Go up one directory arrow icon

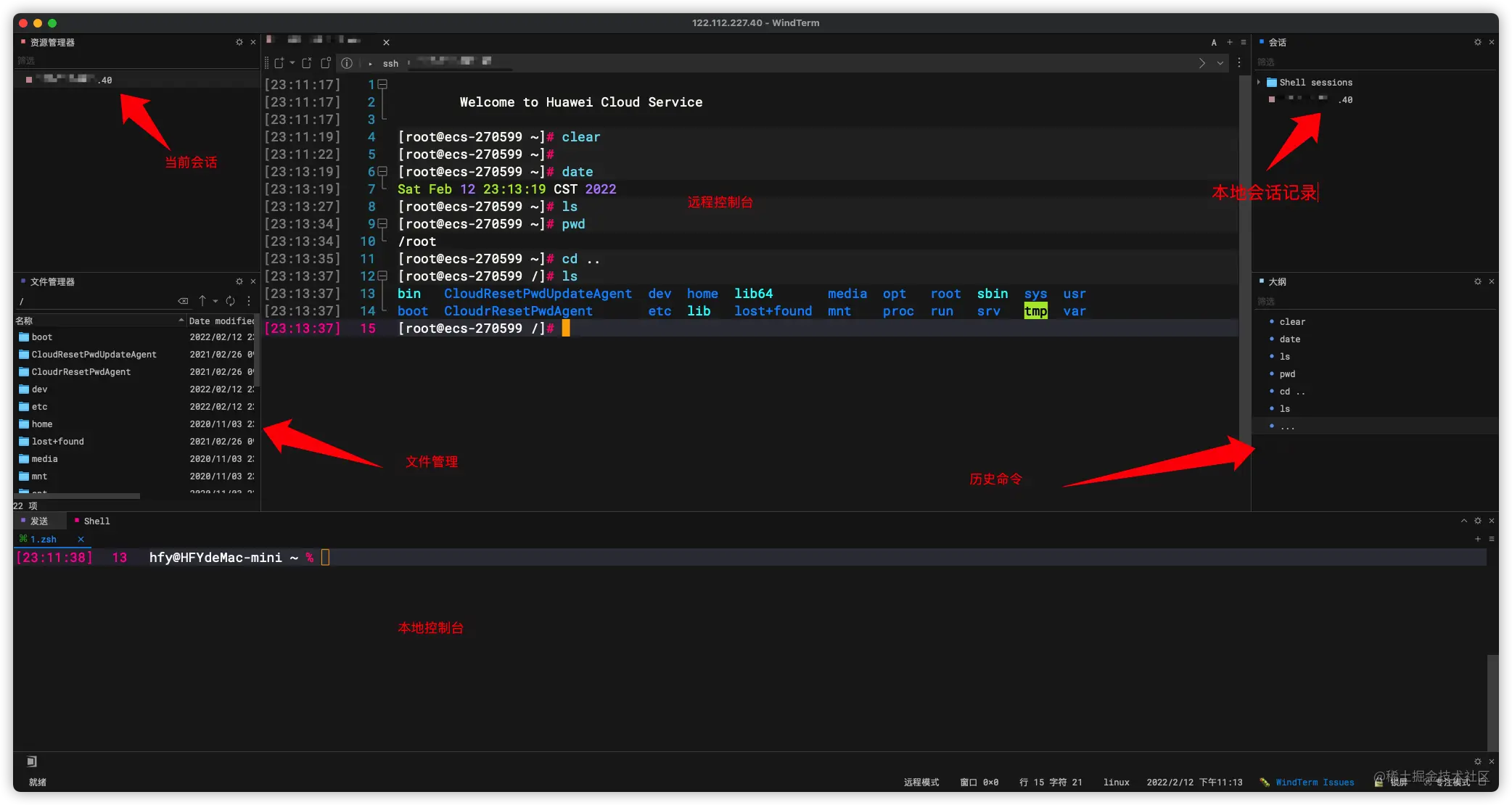click(202, 301)
